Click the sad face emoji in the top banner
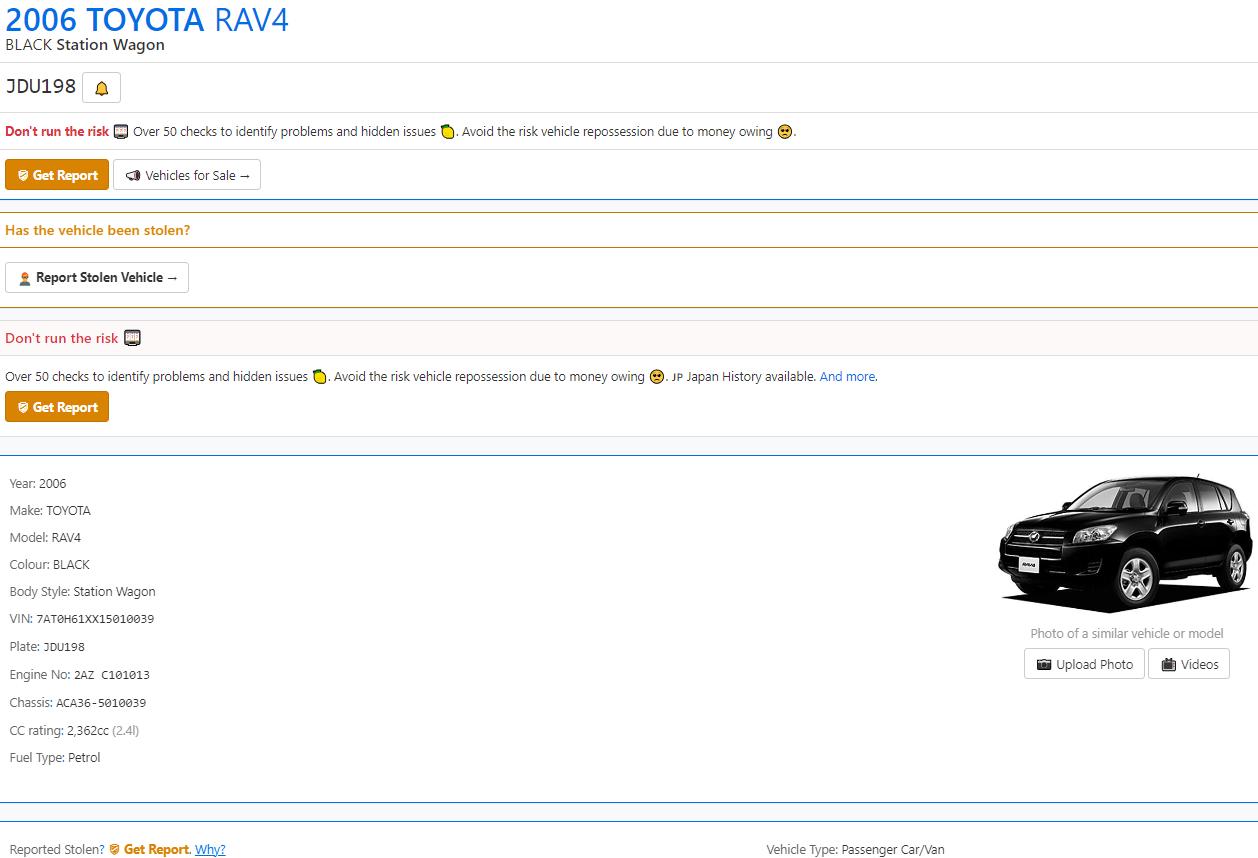Image resolution: width=1258 pixels, height=858 pixels. pyautogui.click(x=785, y=132)
